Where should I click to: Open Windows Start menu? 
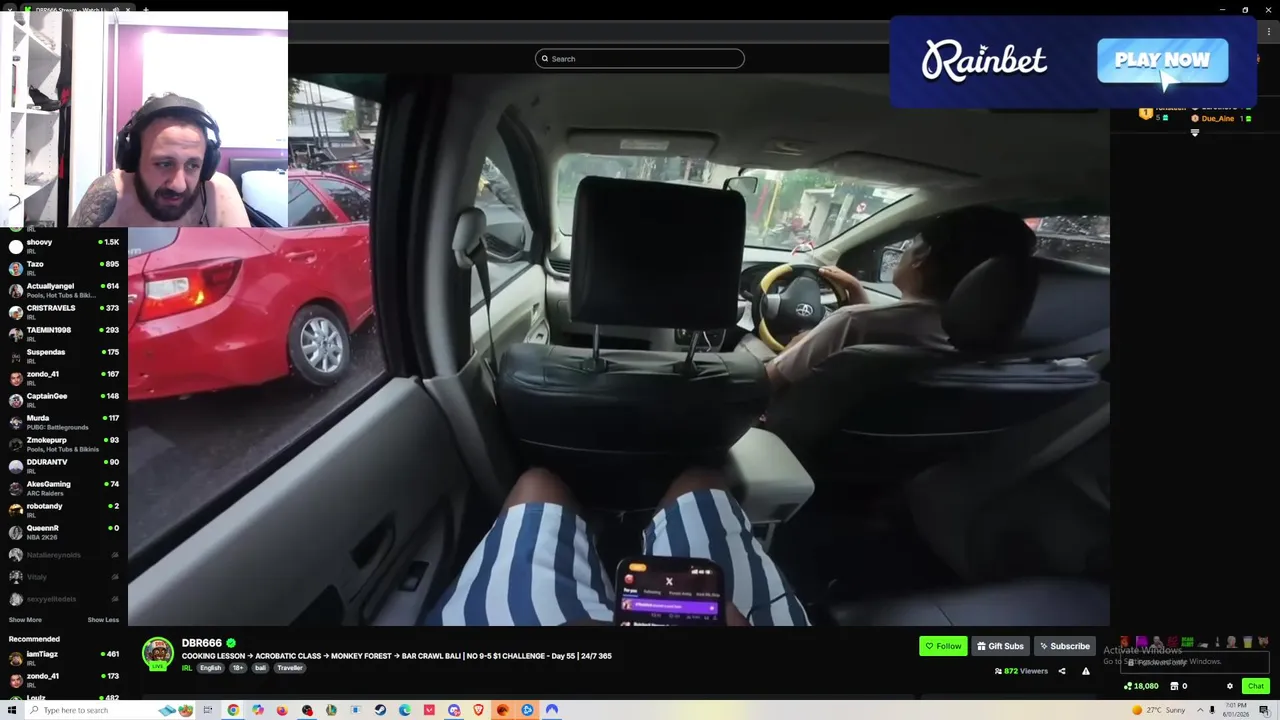click(x=12, y=710)
